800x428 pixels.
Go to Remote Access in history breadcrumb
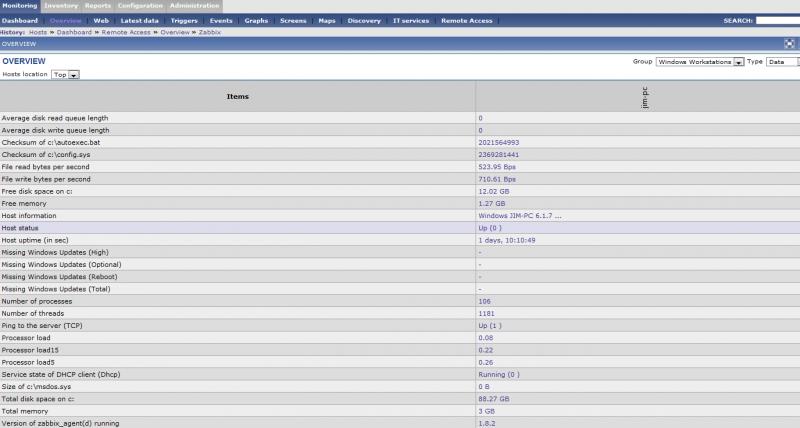[126, 32]
